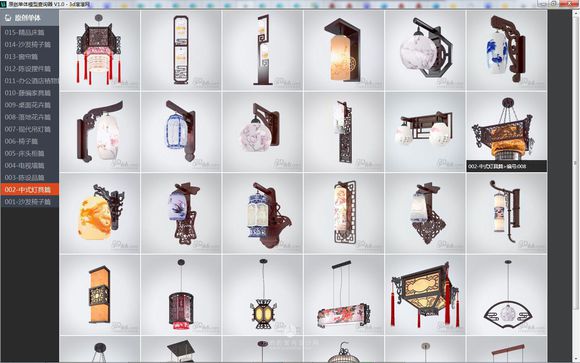Pick the fan-shaped pendant lamp thumbnail

(x=507, y=295)
